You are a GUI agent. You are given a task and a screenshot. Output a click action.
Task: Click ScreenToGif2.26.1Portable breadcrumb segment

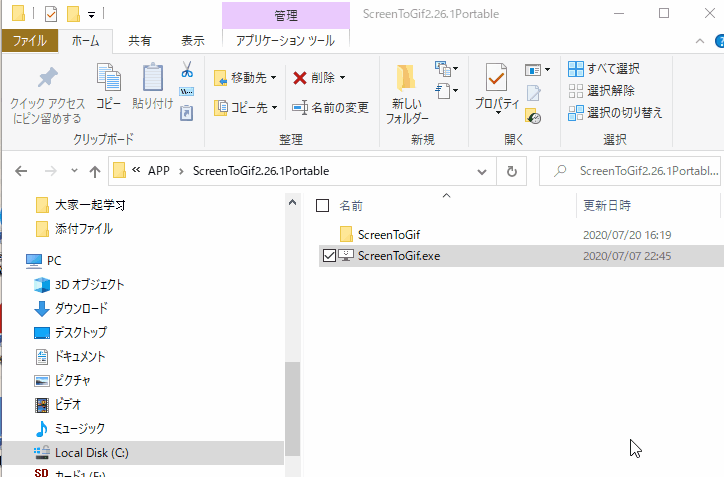[261, 171]
